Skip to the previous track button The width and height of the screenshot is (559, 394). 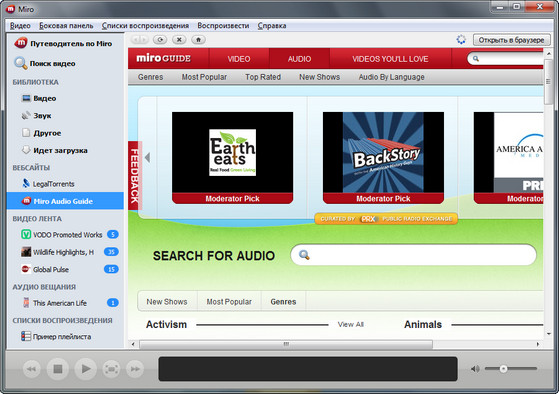(x=32, y=369)
